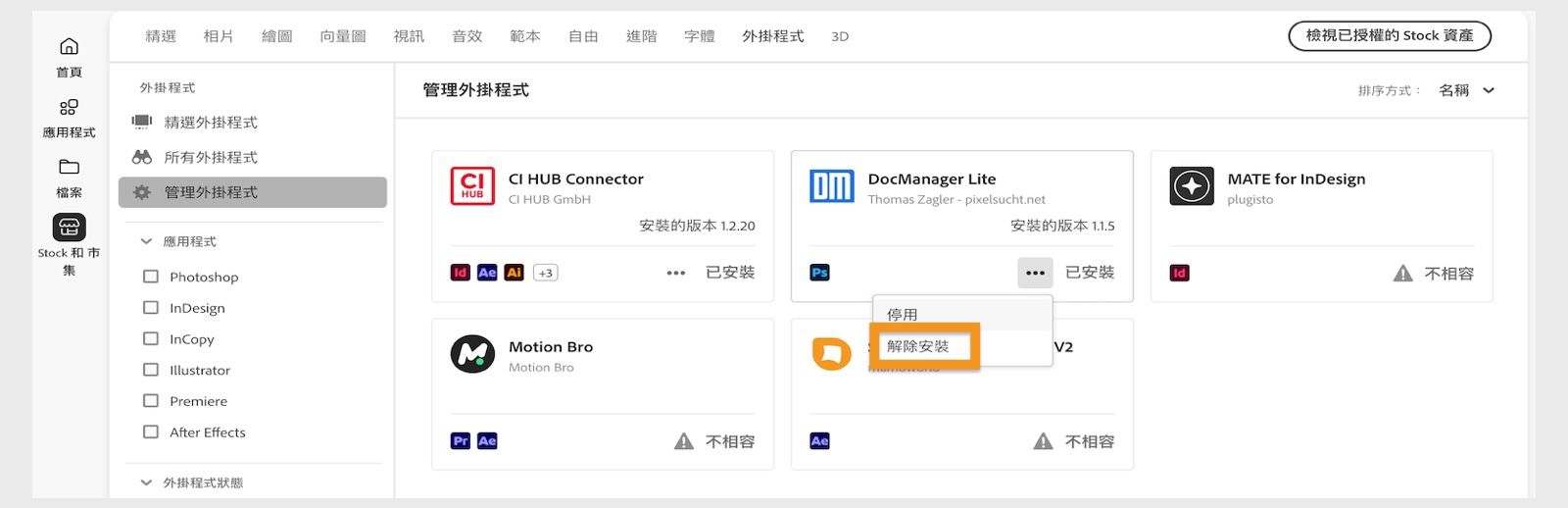
Task: Click After Effects badge on CI HUB Connector card
Action: point(487,273)
